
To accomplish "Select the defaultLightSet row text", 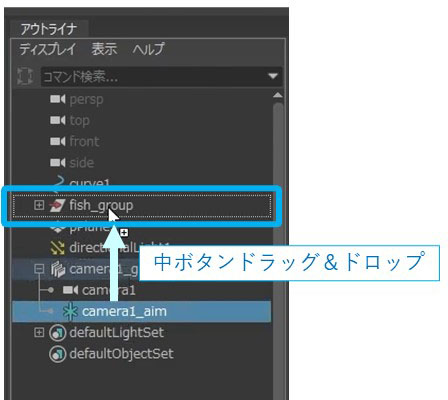I will coord(117,333).
